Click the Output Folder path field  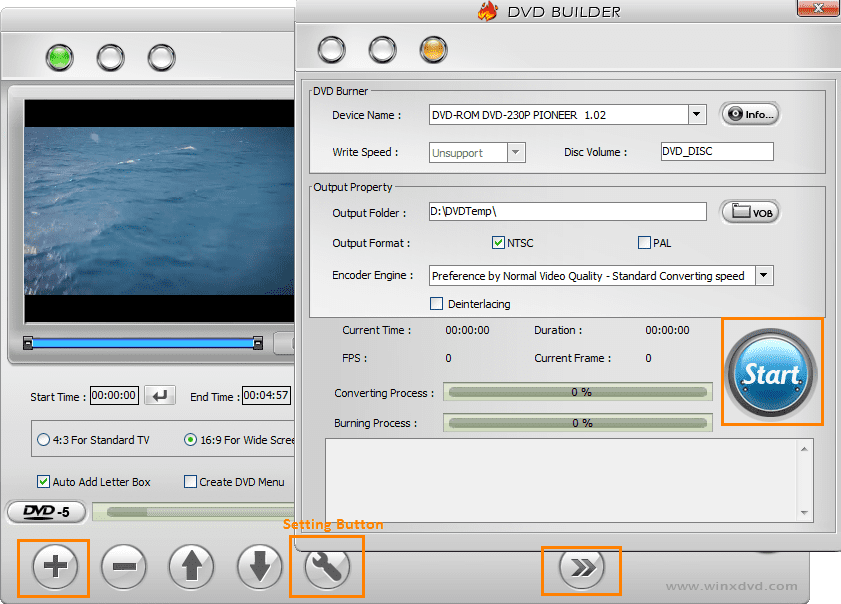tap(567, 211)
